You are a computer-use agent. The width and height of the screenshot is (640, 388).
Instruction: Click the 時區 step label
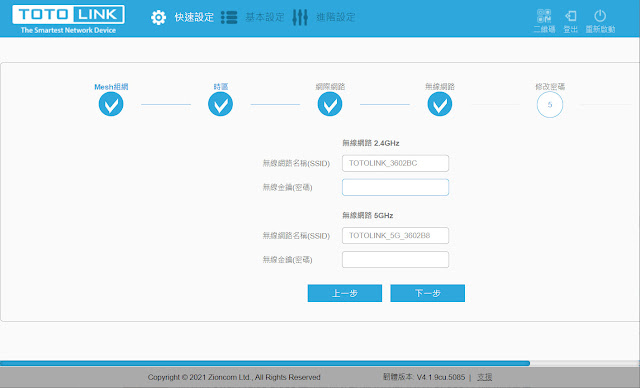pos(221,86)
